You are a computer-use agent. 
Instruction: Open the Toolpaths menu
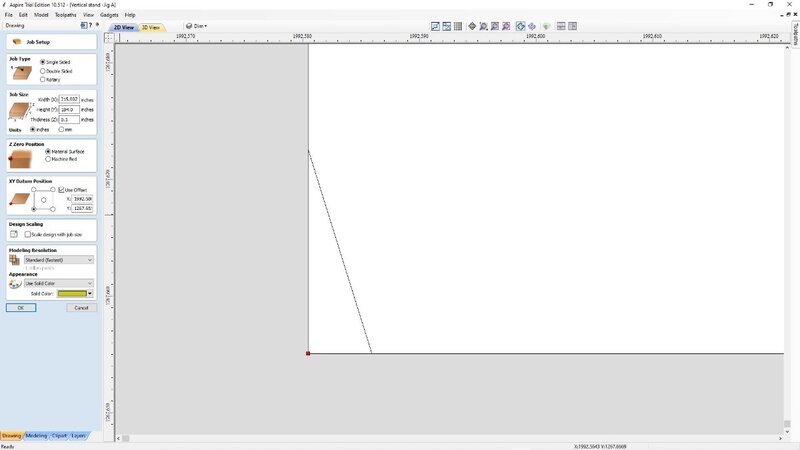pyautogui.click(x=65, y=15)
